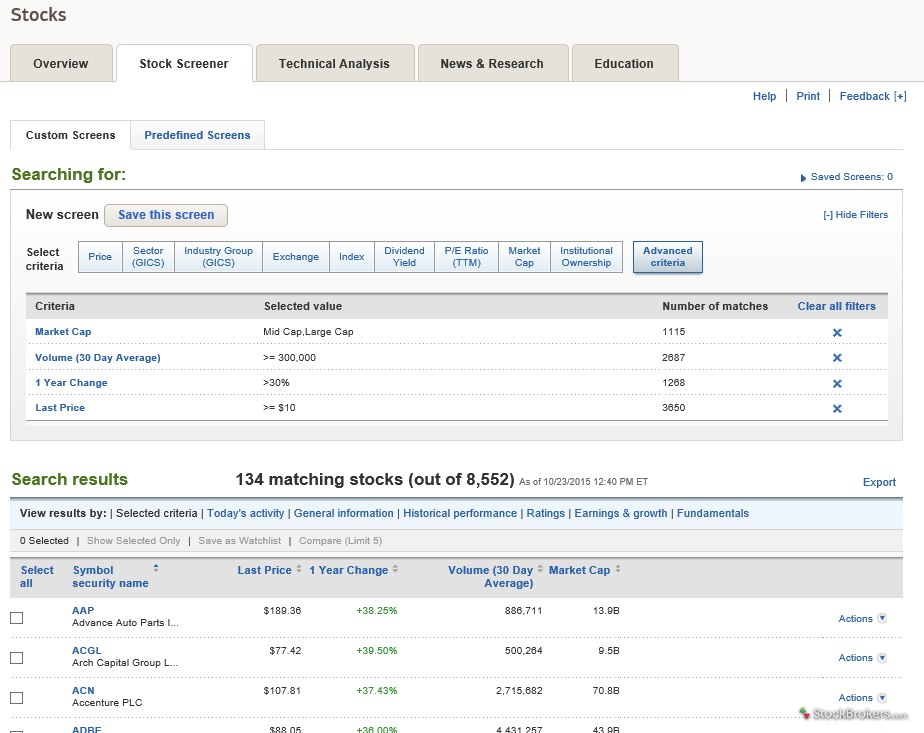The height and width of the screenshot is (733, 924).
Task: Sort by Symbol column arrows
Action: click(155, 568)
